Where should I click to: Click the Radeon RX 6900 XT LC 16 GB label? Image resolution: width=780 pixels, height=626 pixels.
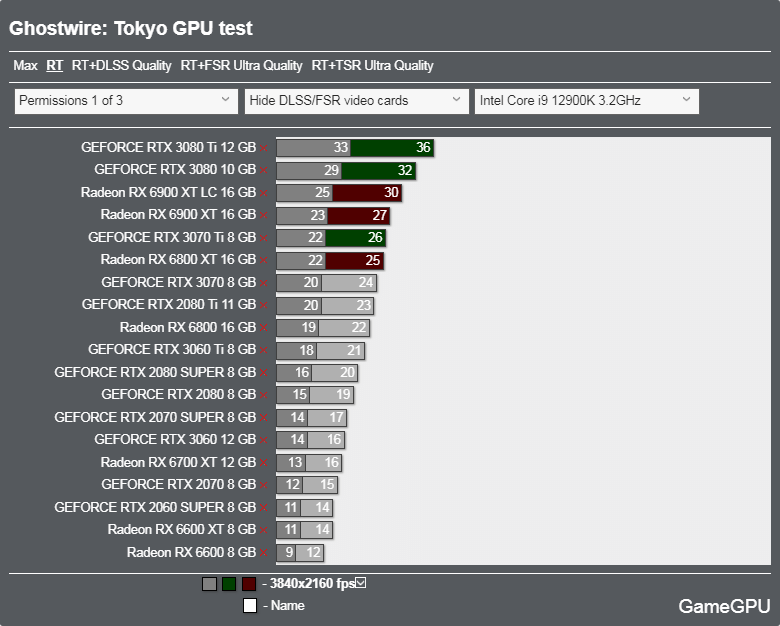[x=168, y=193]
